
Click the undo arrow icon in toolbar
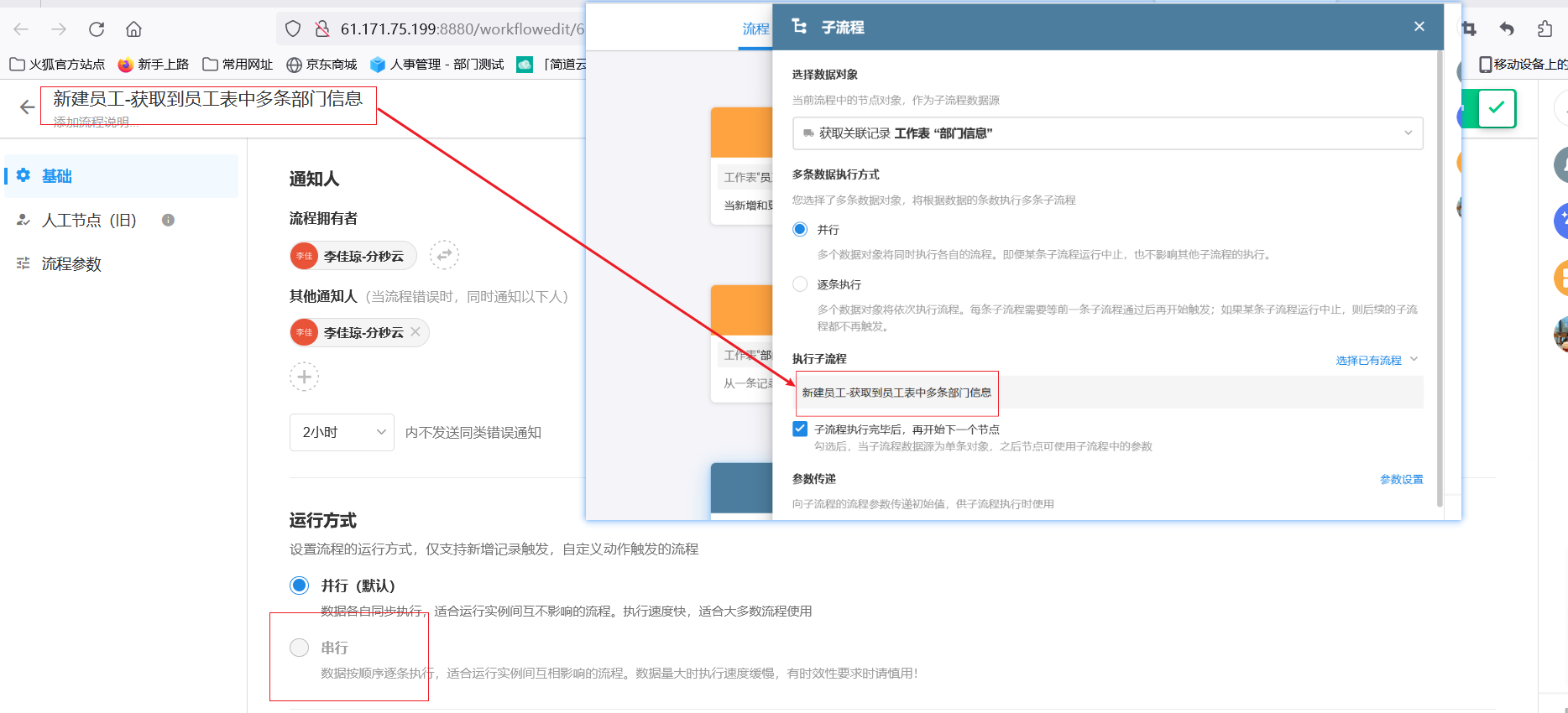tap(1507, 29)
